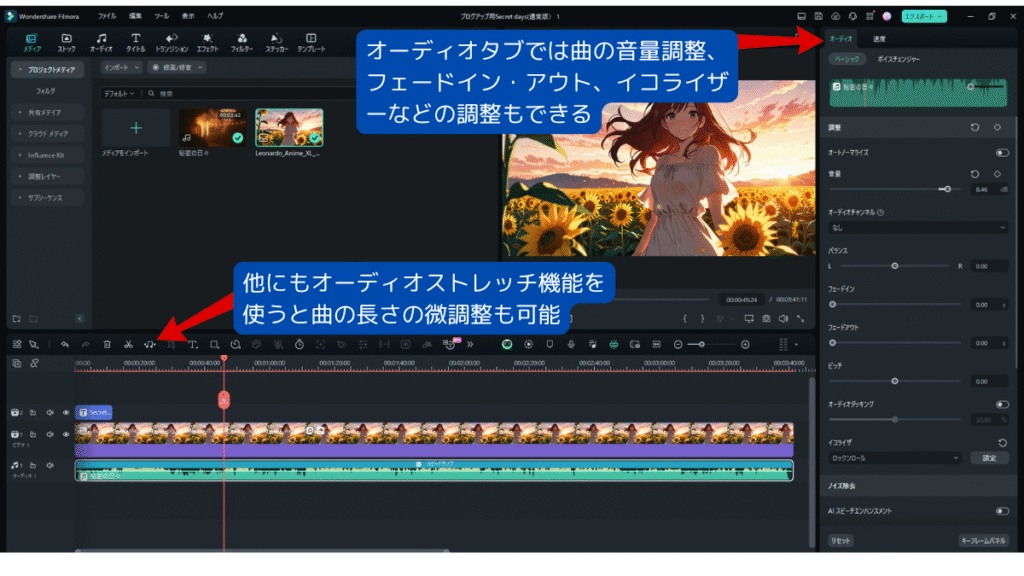Open the オーディオチャンネル dropdown showing なし
The height and width of the screenshot is (576, 1024).
point(918,228)
